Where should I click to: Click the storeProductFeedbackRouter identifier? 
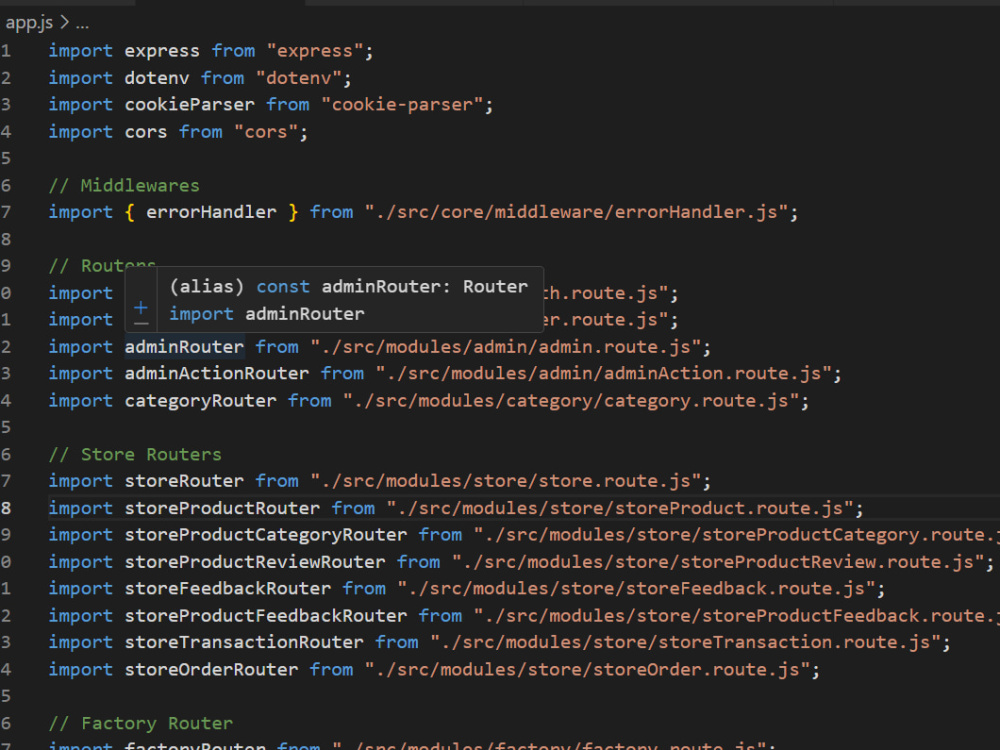[265, 616]
